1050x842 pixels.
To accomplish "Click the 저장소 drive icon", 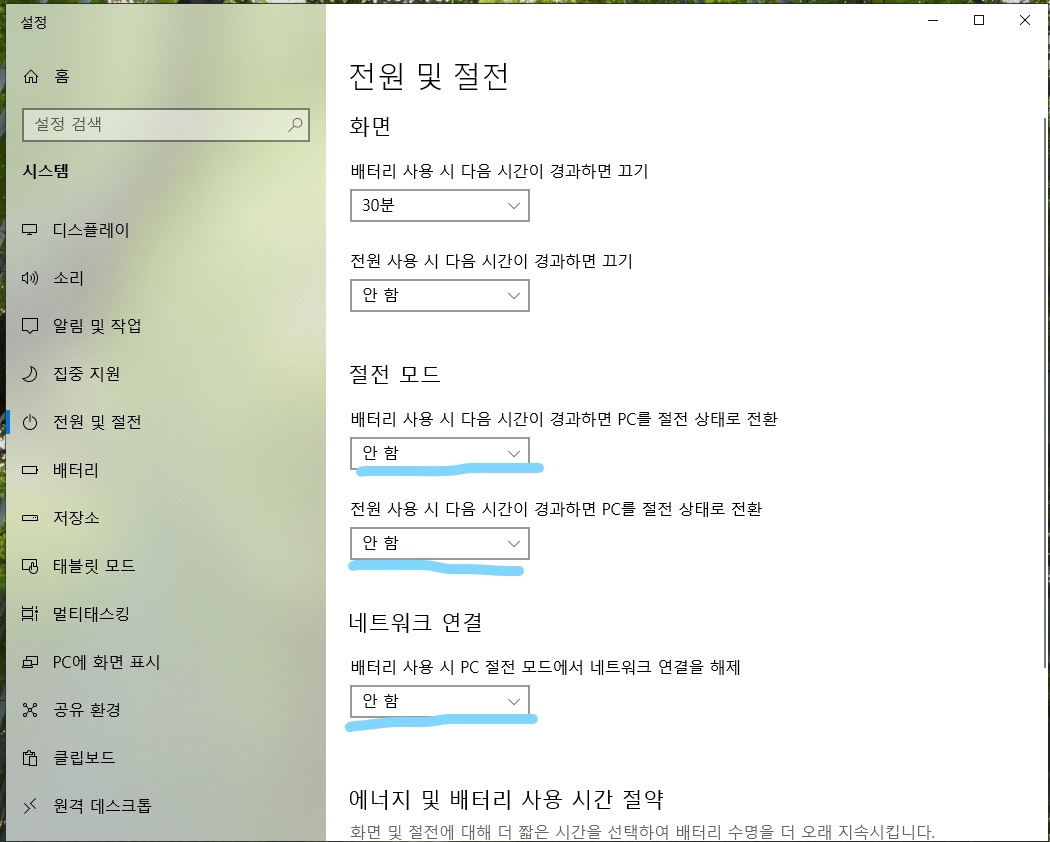I will 30,518.
